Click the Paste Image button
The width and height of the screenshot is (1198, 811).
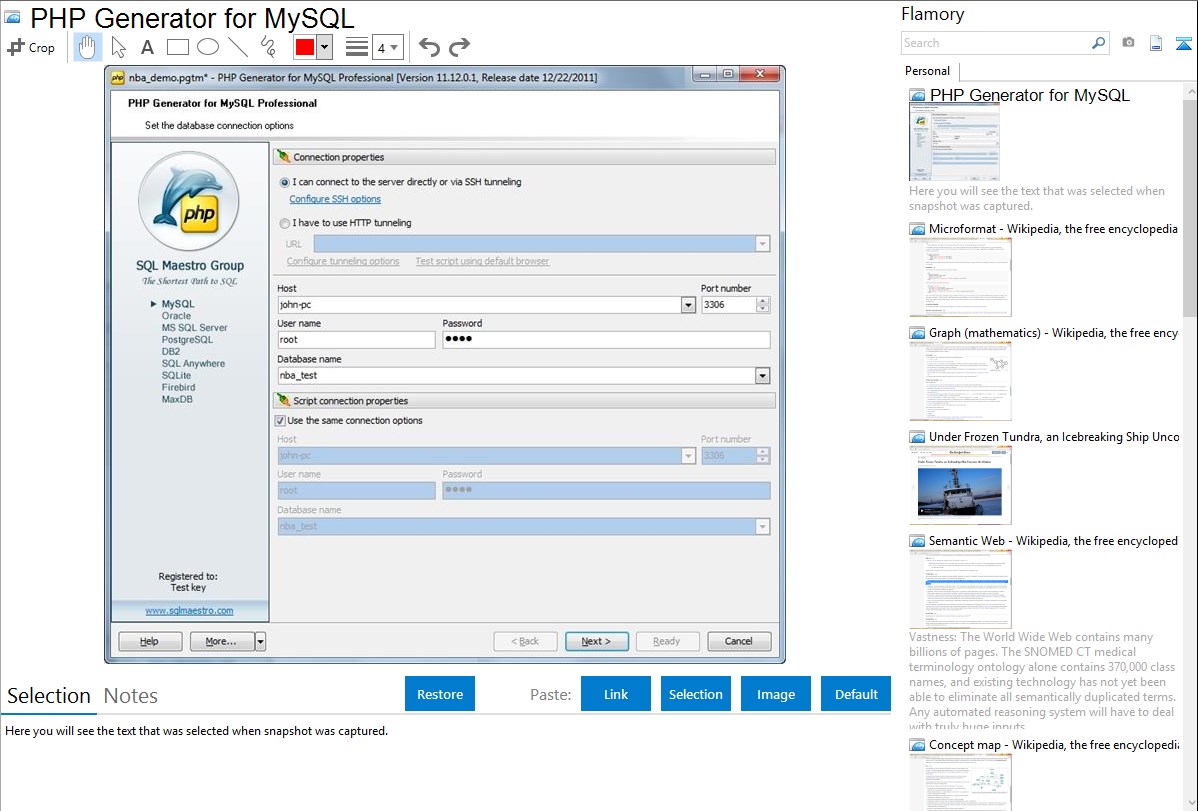tap(776, 694)
